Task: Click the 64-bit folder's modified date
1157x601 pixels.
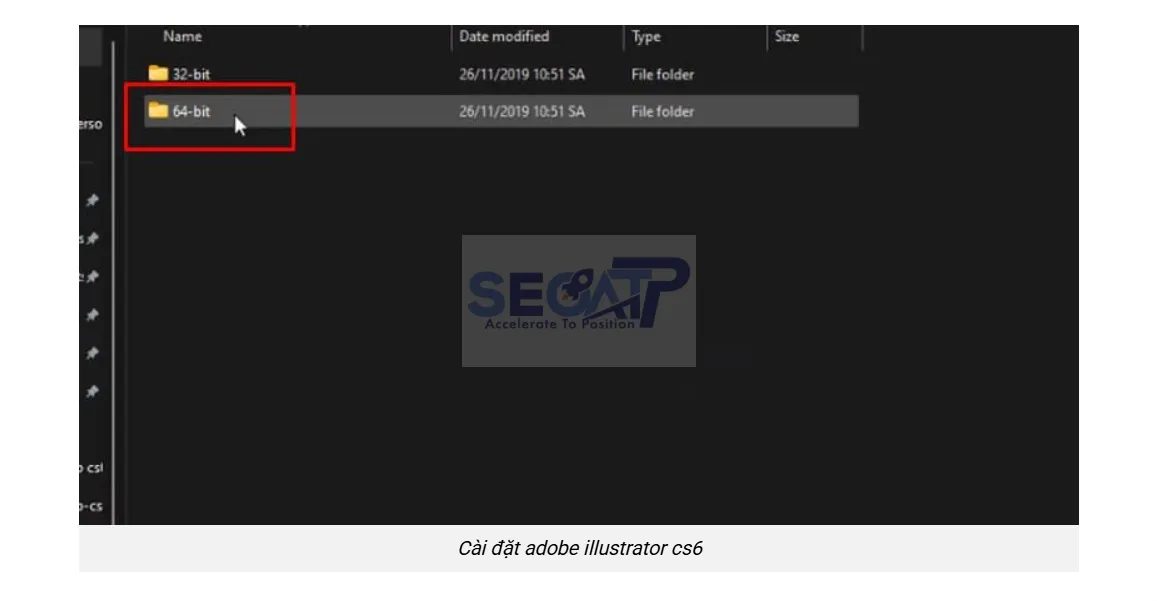Action: [521, 111]
